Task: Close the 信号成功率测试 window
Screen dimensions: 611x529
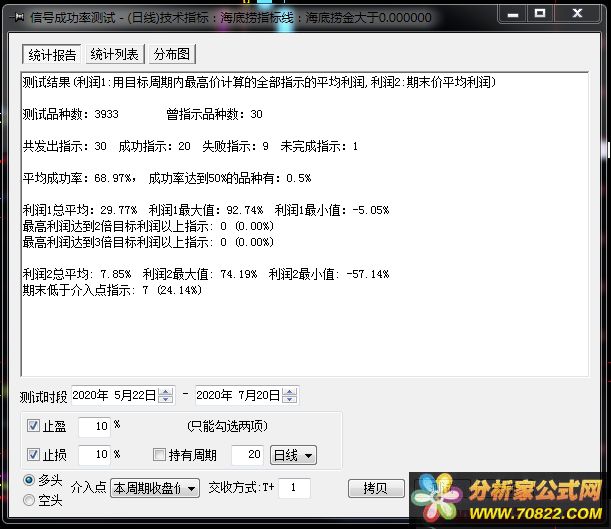Action: click(577, 14)
